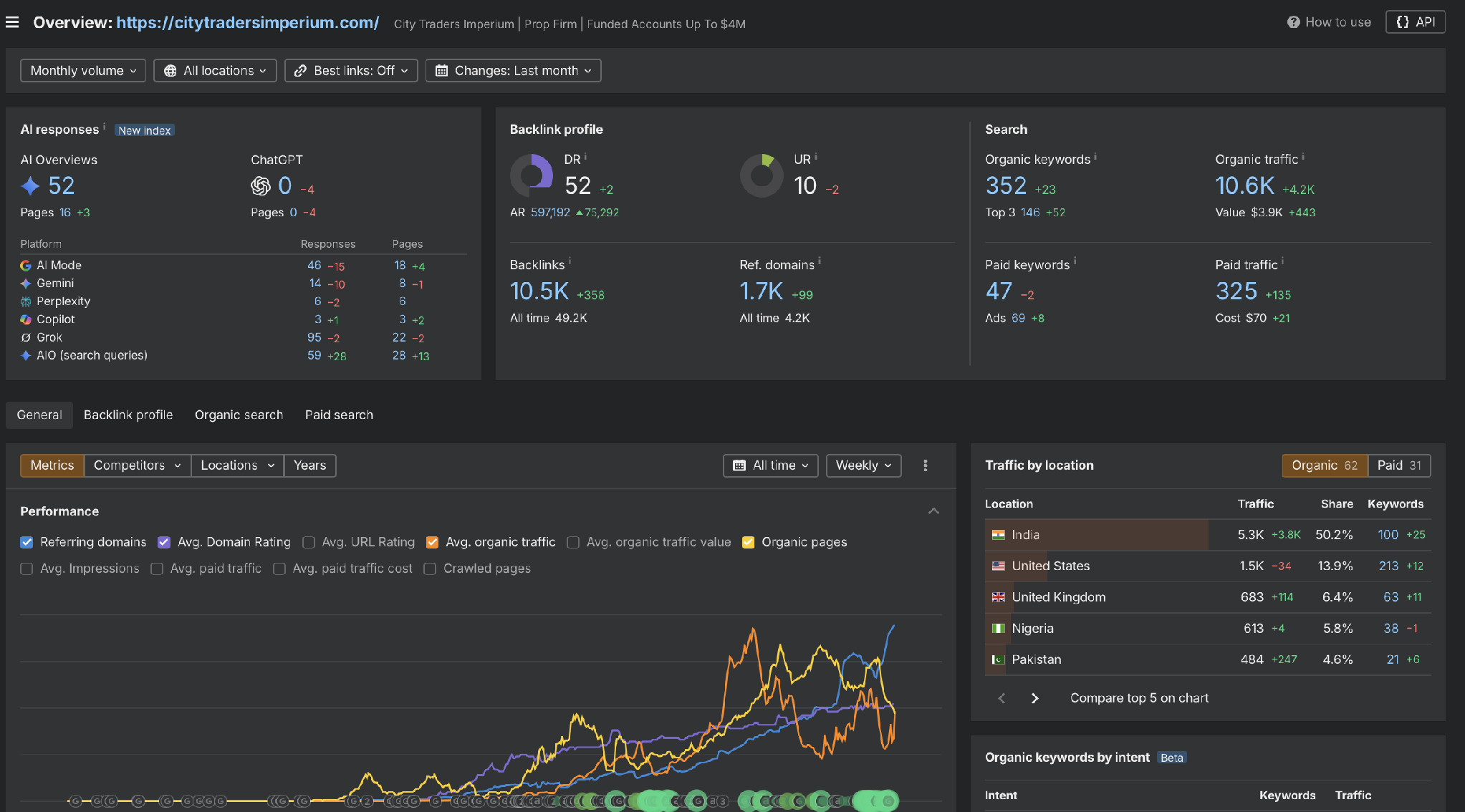Open the Competitors chart dropdown
This screenshot has width=1465, height=812.
(x=138, y=465)
